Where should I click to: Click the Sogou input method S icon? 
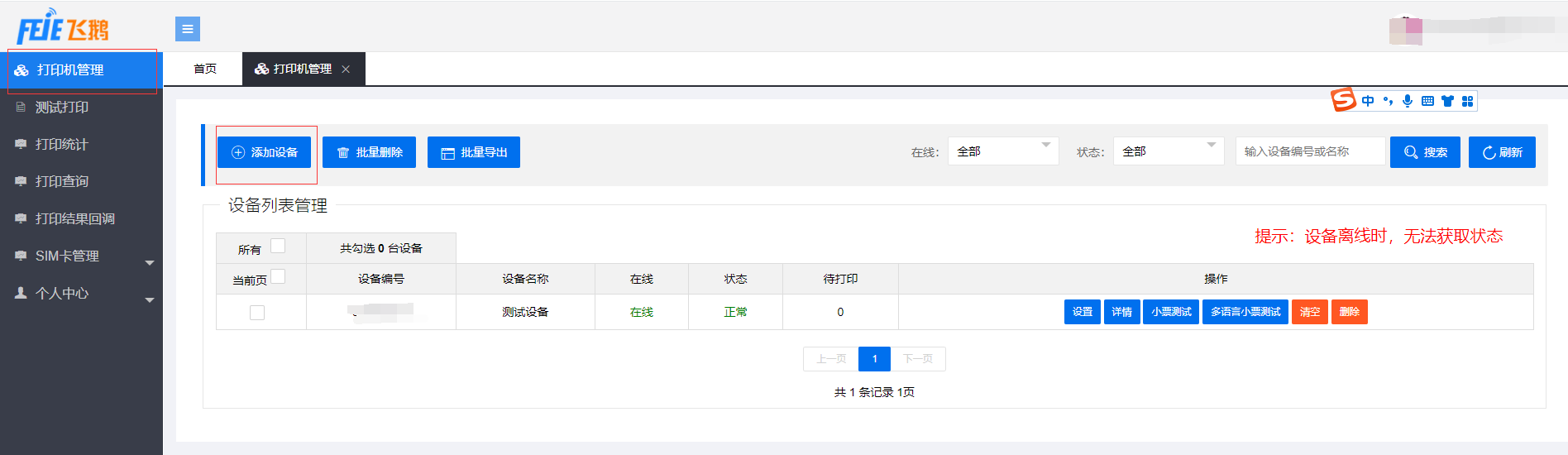[1343, 100]
